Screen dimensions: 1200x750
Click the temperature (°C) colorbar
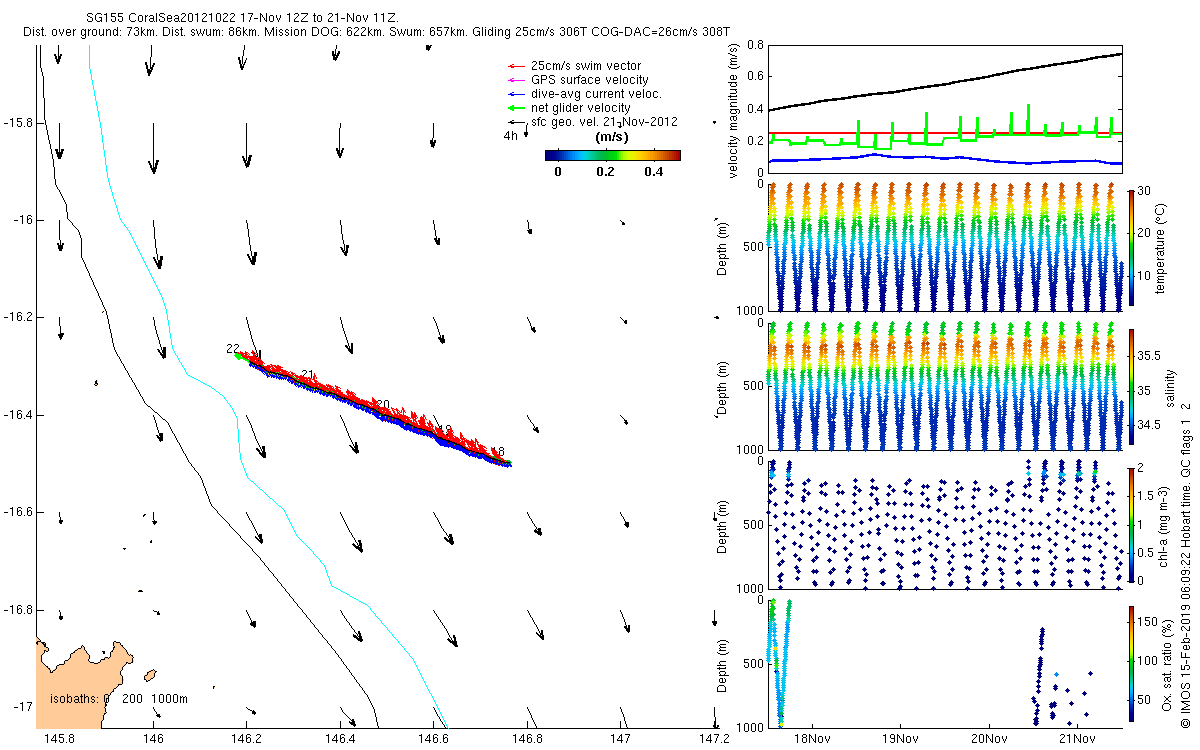click(1131, 246)
